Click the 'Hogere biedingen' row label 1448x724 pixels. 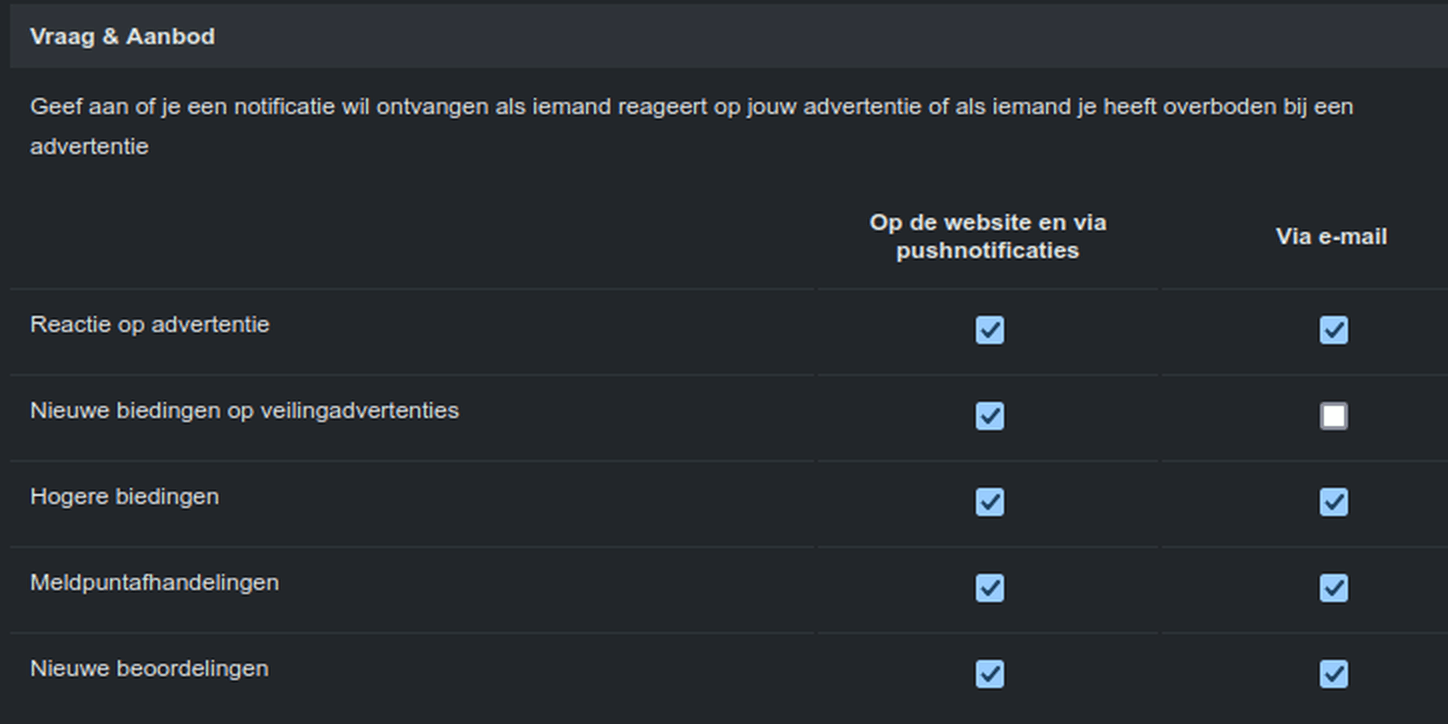click(124, 497)
